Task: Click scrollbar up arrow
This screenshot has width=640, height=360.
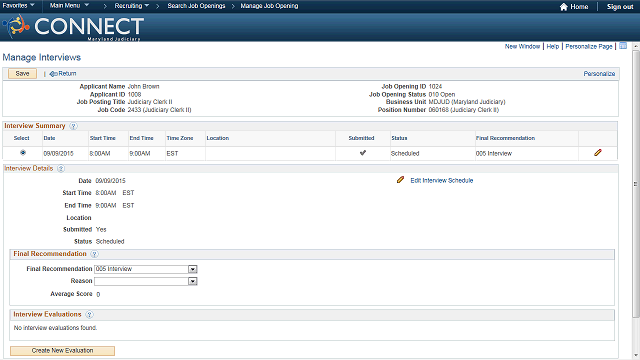Action: (x=636, y=47)
